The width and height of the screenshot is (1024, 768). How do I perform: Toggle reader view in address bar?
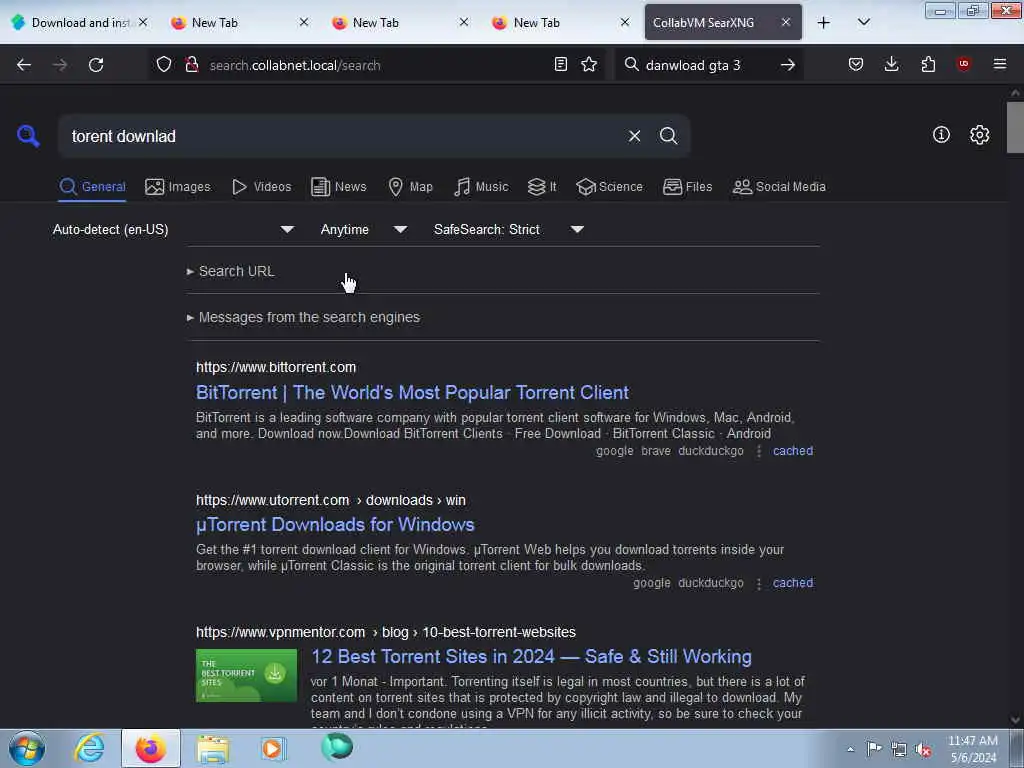[560, 64]
